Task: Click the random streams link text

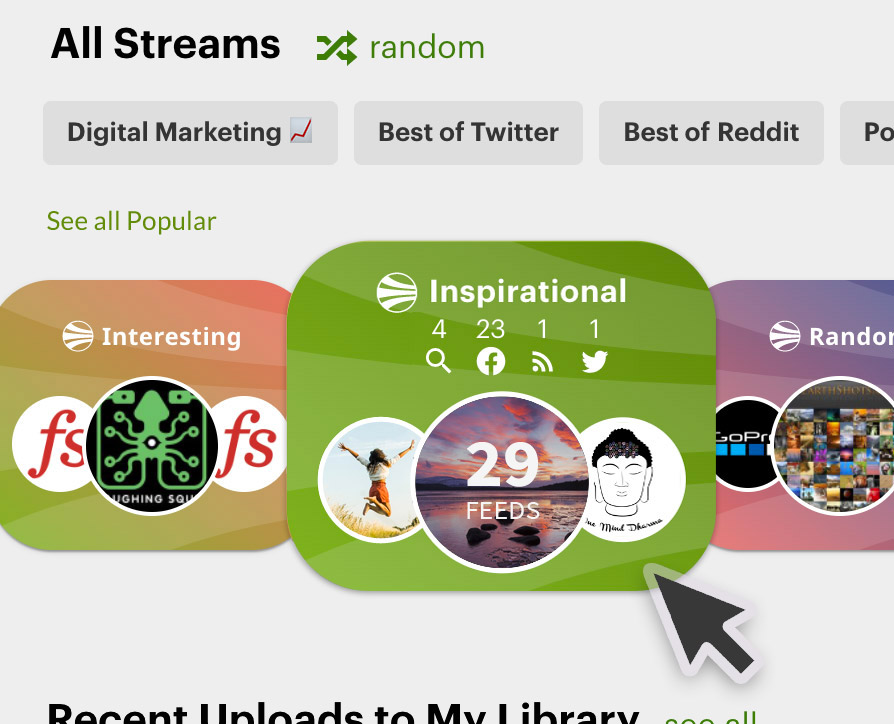Action: tap(427, 48)
